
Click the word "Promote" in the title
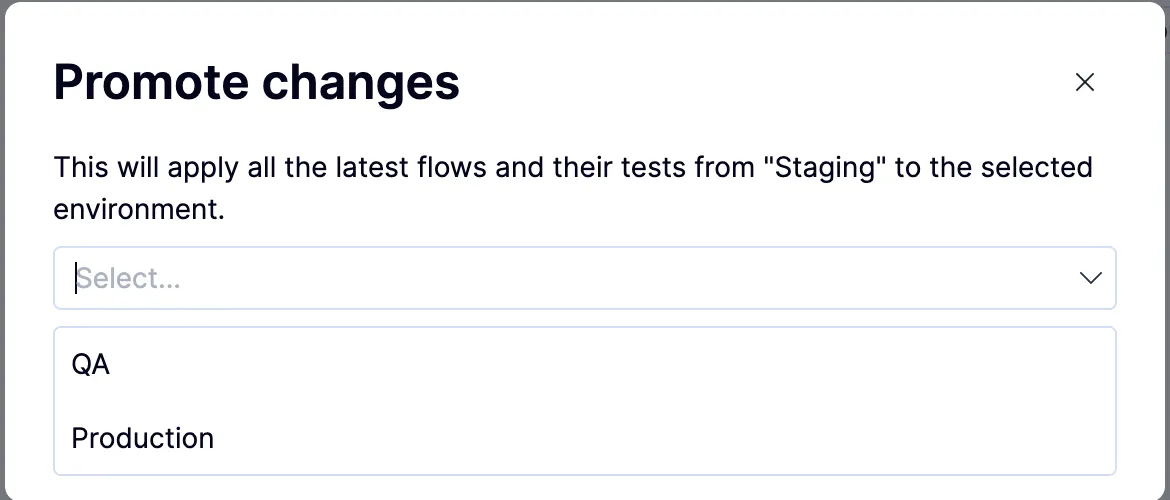pyautogui.click(x=150, y=82)
